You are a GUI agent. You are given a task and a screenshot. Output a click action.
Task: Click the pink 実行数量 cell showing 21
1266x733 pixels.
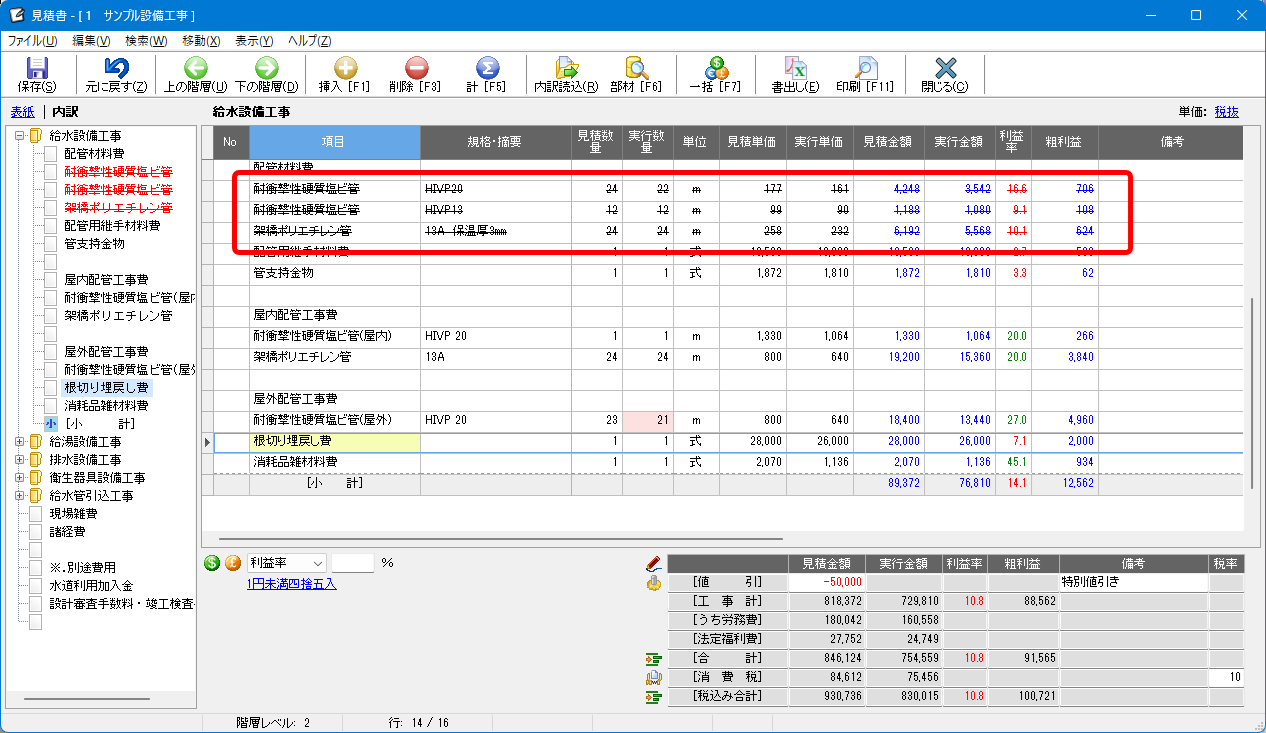pos(647,420)
